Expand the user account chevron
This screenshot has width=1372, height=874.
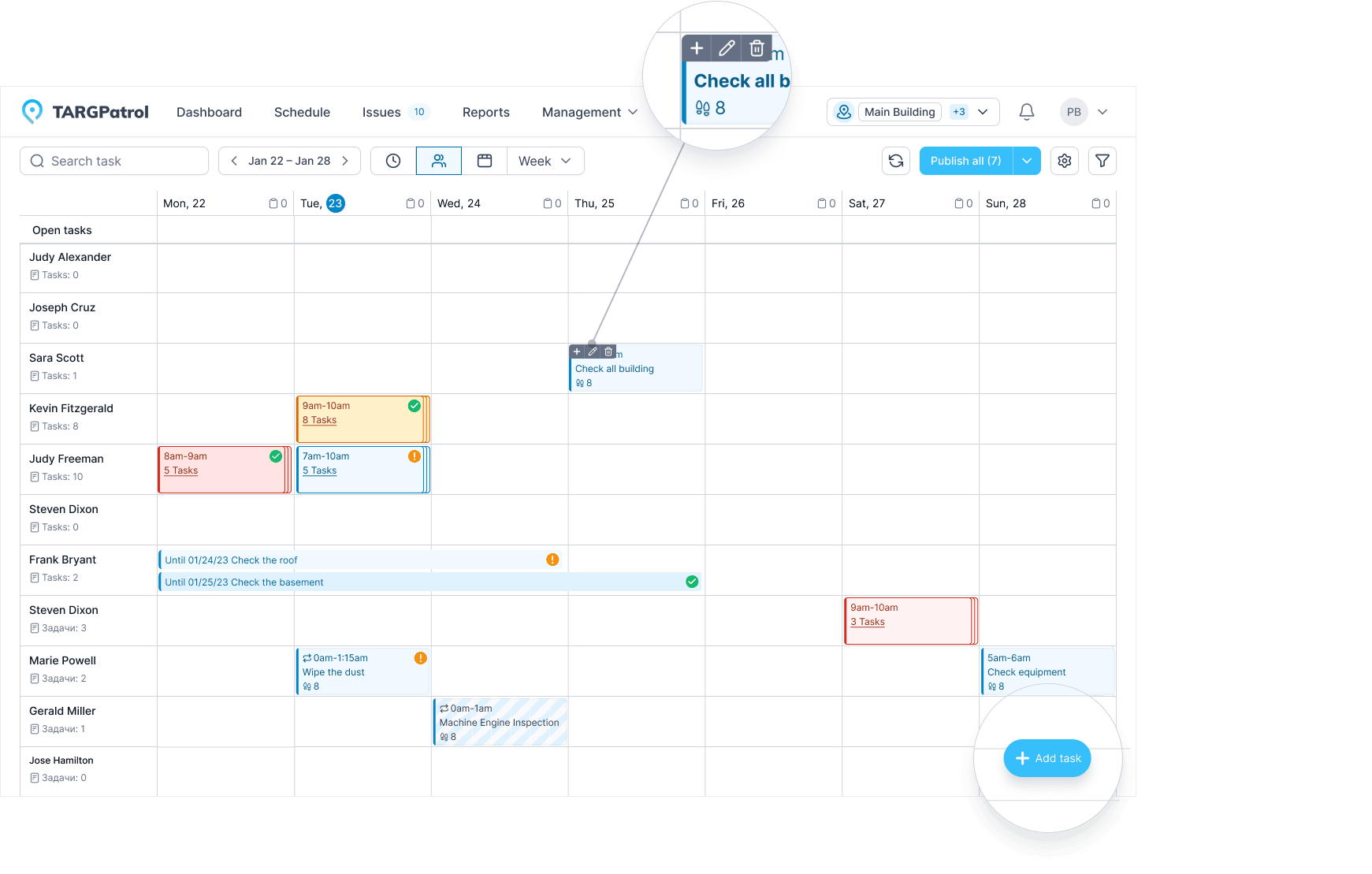(x=1102, y=112)
